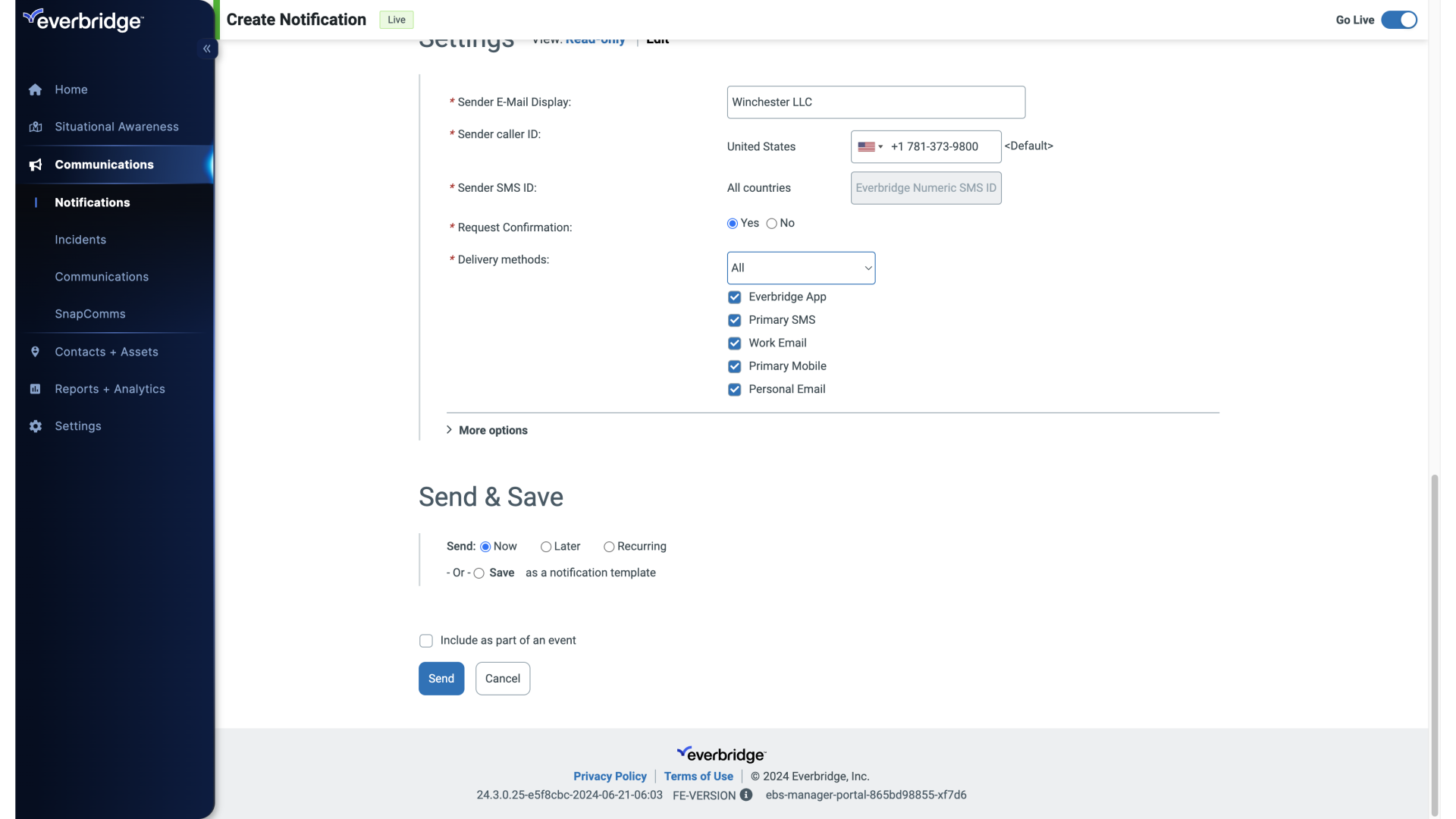Select the Home icon in the sidebar

coord(35,89)
